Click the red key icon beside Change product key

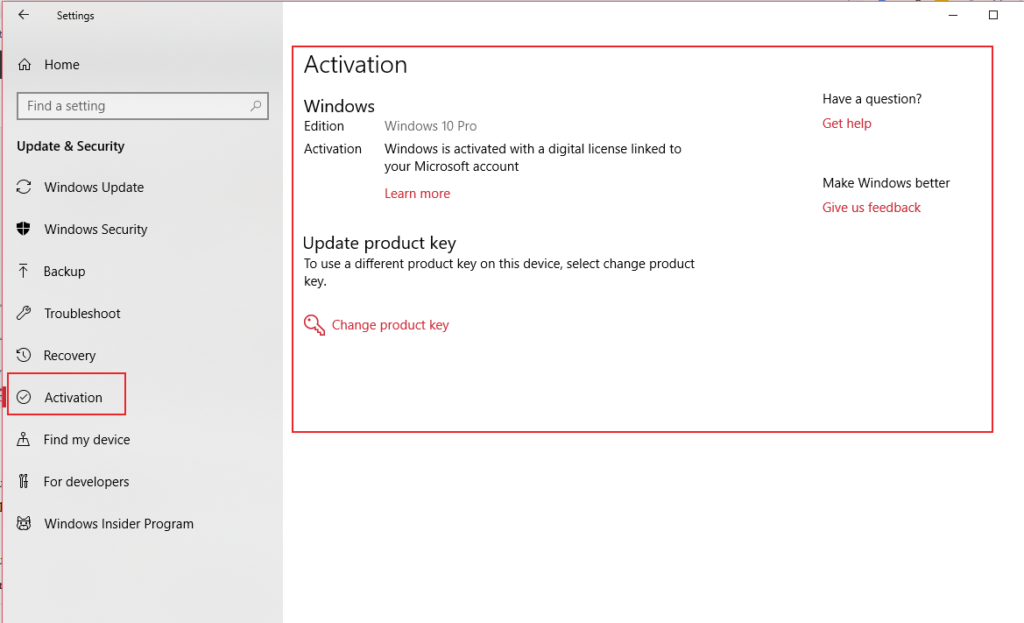(313, 324)
